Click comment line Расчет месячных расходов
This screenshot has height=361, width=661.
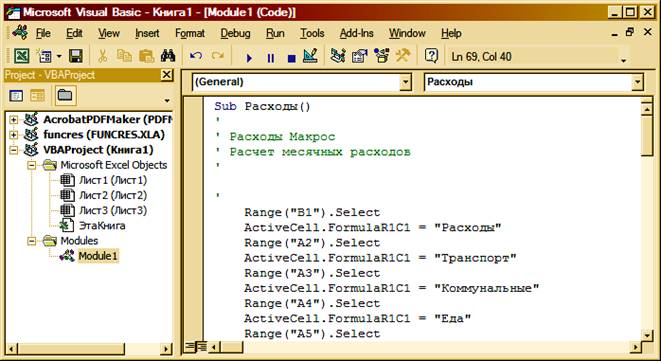pos(320,152)
